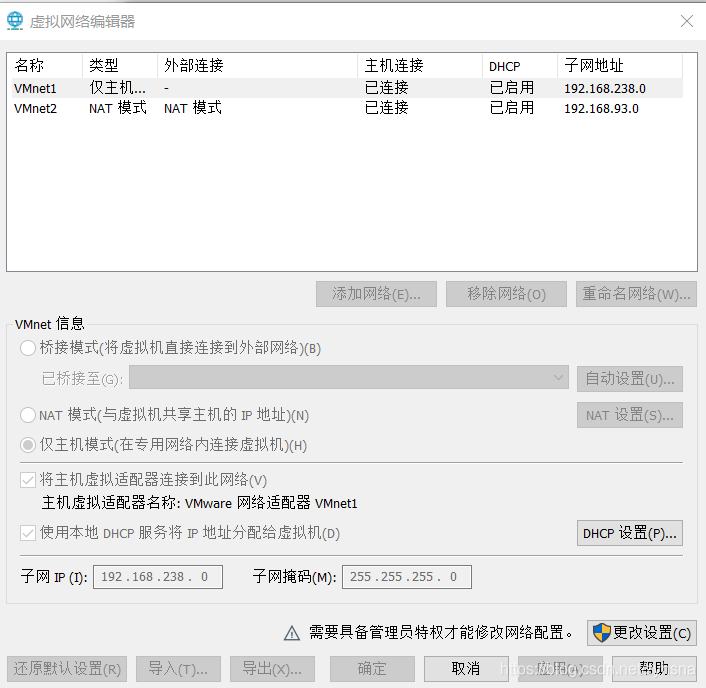Click the 自动设置(U) button

pyautogui.click(x=630, y=379)
